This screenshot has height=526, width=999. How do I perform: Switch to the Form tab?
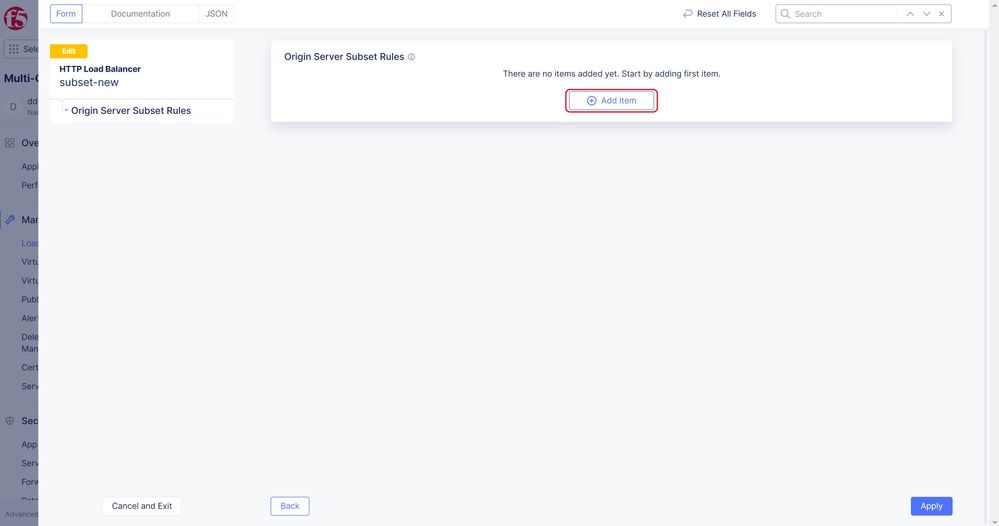(66, 14)
